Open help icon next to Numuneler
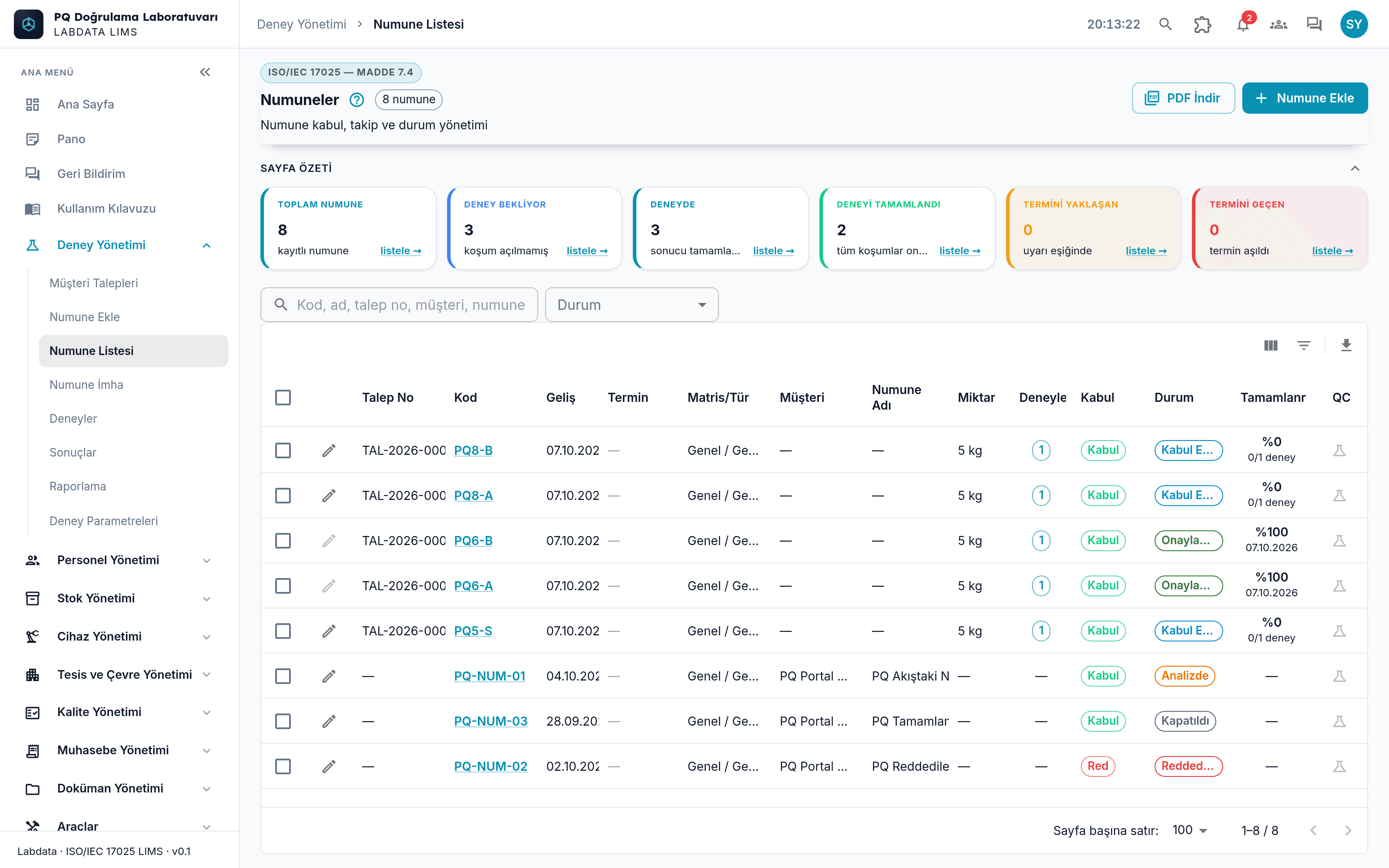The image size is (1389, 868). tap(356, 100)
